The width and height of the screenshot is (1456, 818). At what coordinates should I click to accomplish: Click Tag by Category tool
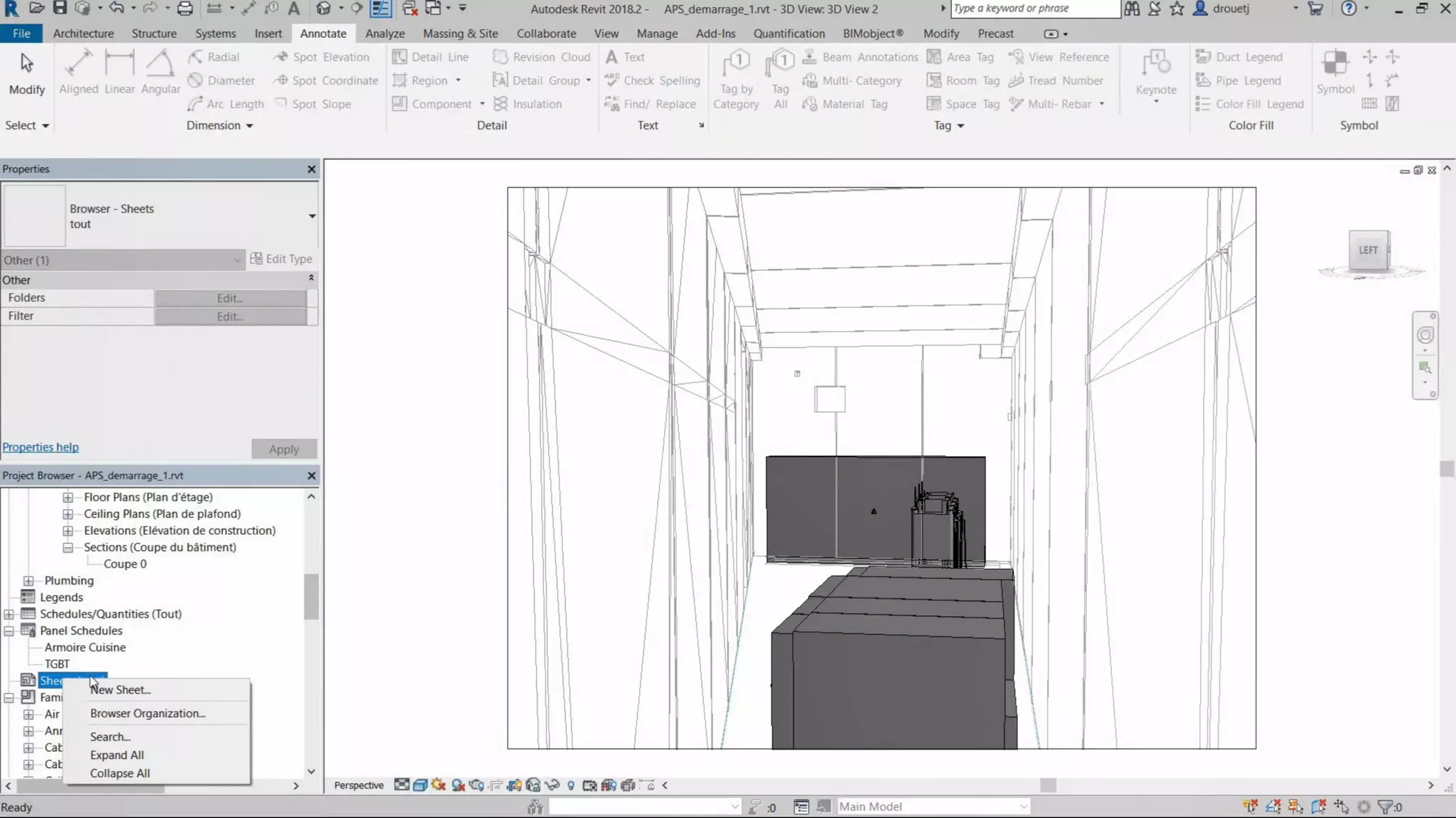[736, 80]
